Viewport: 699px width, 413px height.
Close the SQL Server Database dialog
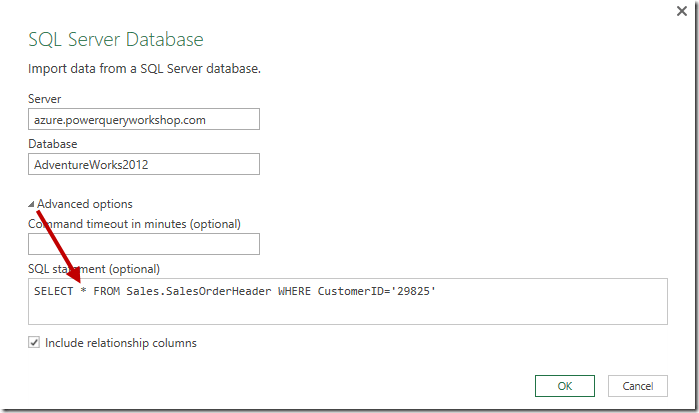(682, 11)
